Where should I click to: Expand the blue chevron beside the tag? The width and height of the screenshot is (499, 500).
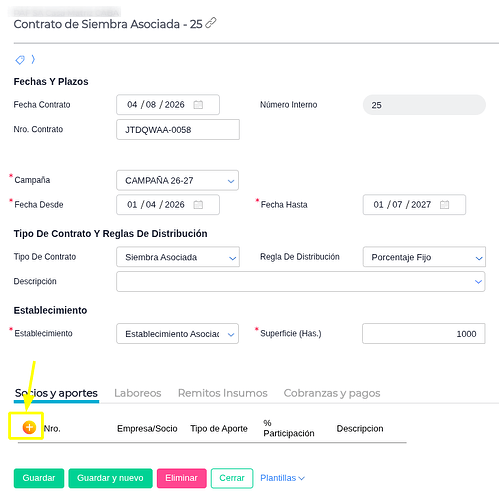33,59
